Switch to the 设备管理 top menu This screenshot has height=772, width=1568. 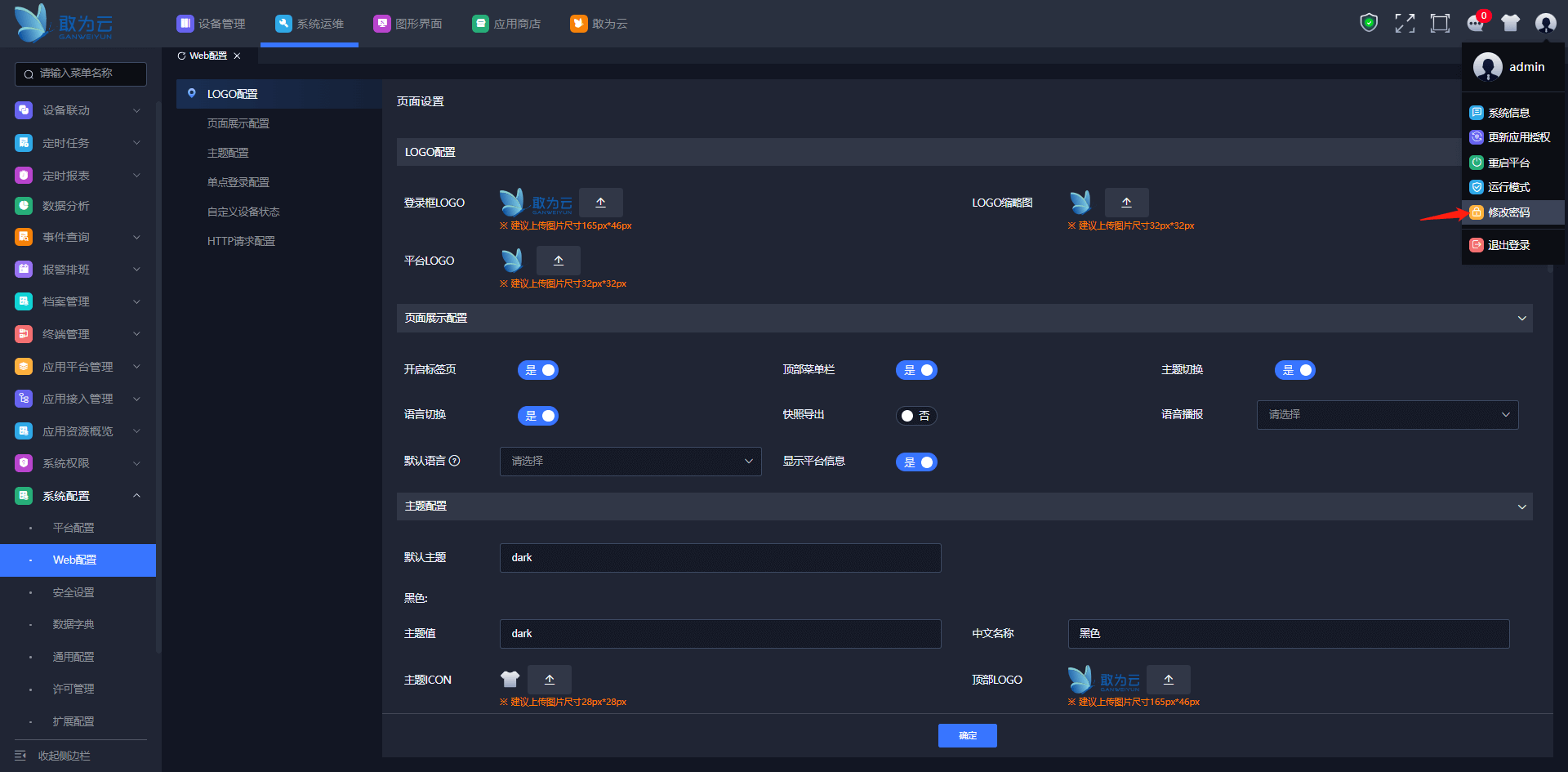click(212, 24)
